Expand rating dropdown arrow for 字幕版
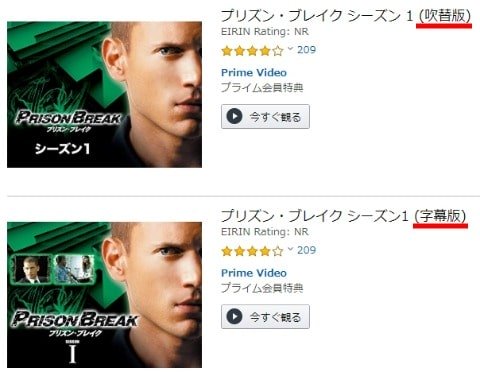The height and width of the screenshot is (372, 480). point(290,249)
